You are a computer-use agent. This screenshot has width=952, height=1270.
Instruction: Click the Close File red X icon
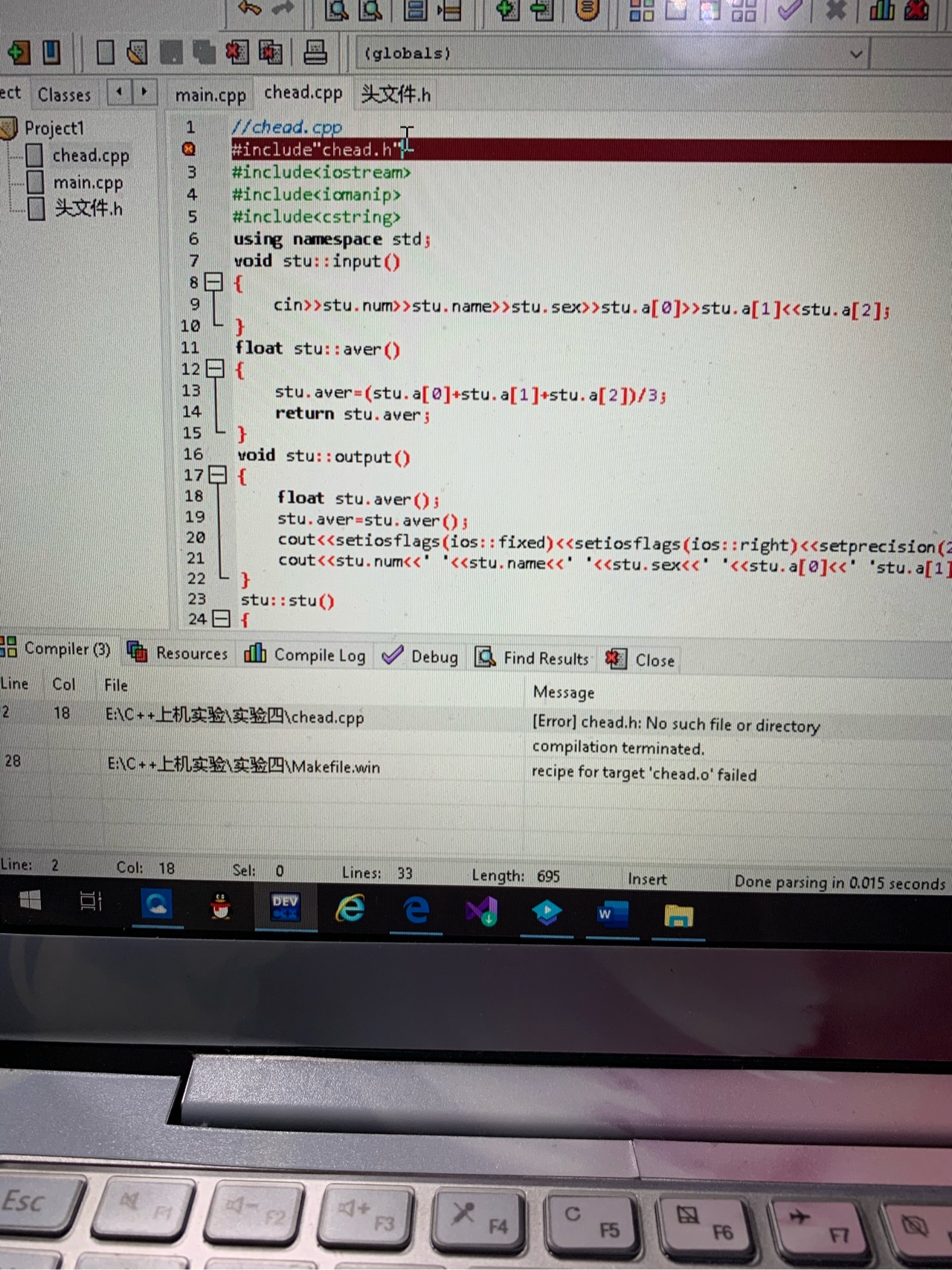[x=237, y=52]
